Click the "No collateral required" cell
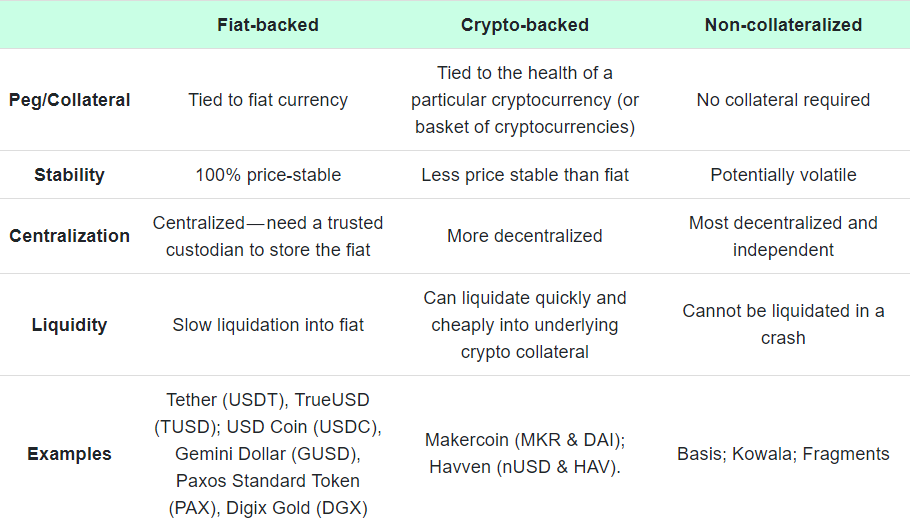This screenshot has height=528, width=910. click(x=783, y=100)
